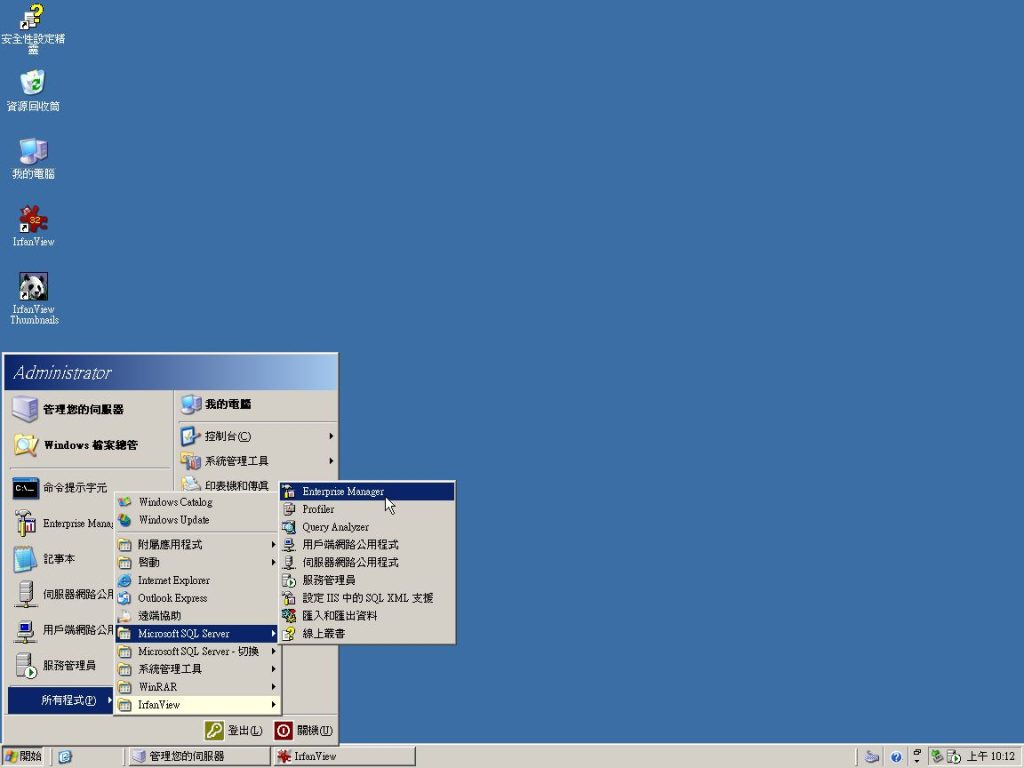Launch Internet Explorer from quick launch bar
This screenshot has width=1024, height=768.
pos(65,757)
